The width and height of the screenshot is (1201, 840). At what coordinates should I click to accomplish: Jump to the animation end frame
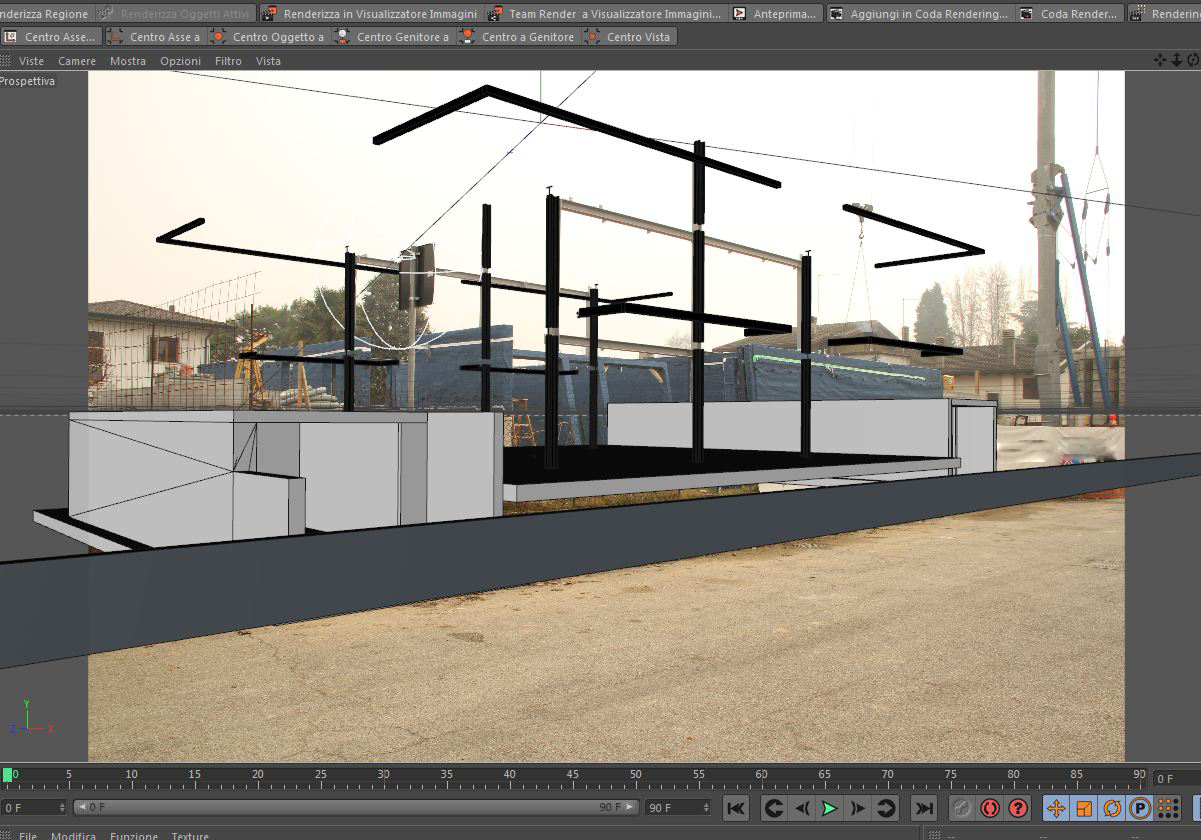(x=925, y=808)
